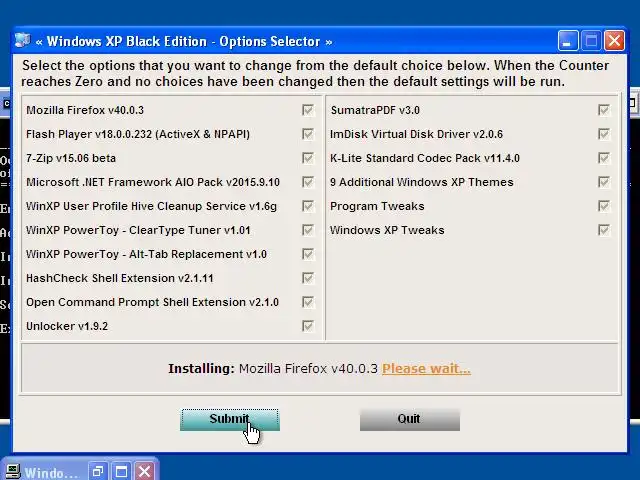Uncheck the Unlocker v1.9.2 checkbox
Viewport: 640px width, 480px height.
point(308,326)
